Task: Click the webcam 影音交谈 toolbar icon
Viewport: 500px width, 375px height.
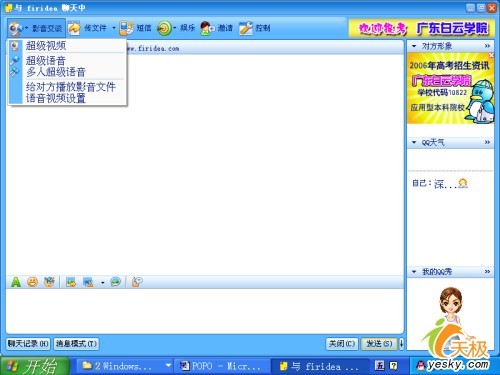Action: coord(15,28)
